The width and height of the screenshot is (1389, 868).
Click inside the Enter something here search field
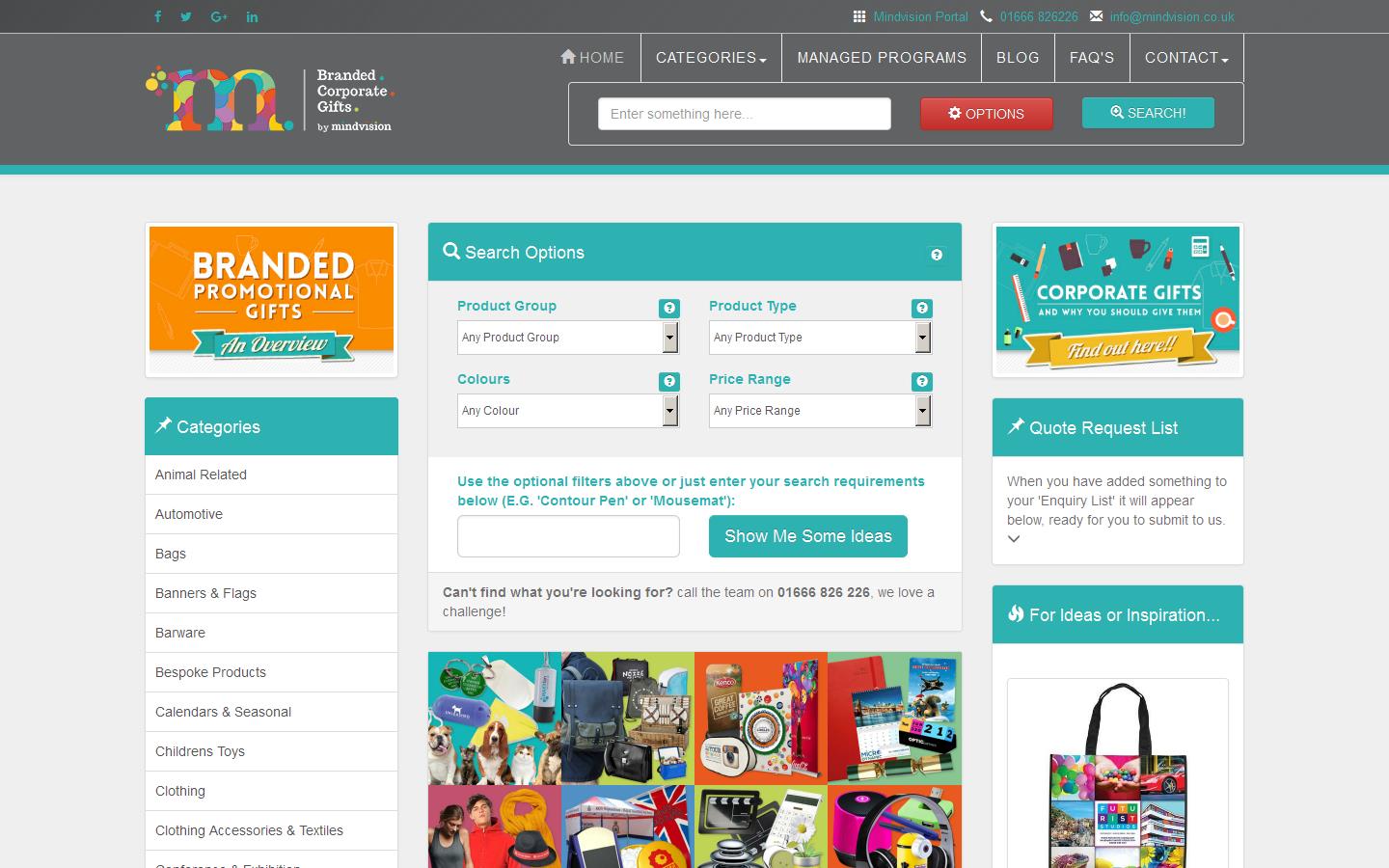(743, 113)
